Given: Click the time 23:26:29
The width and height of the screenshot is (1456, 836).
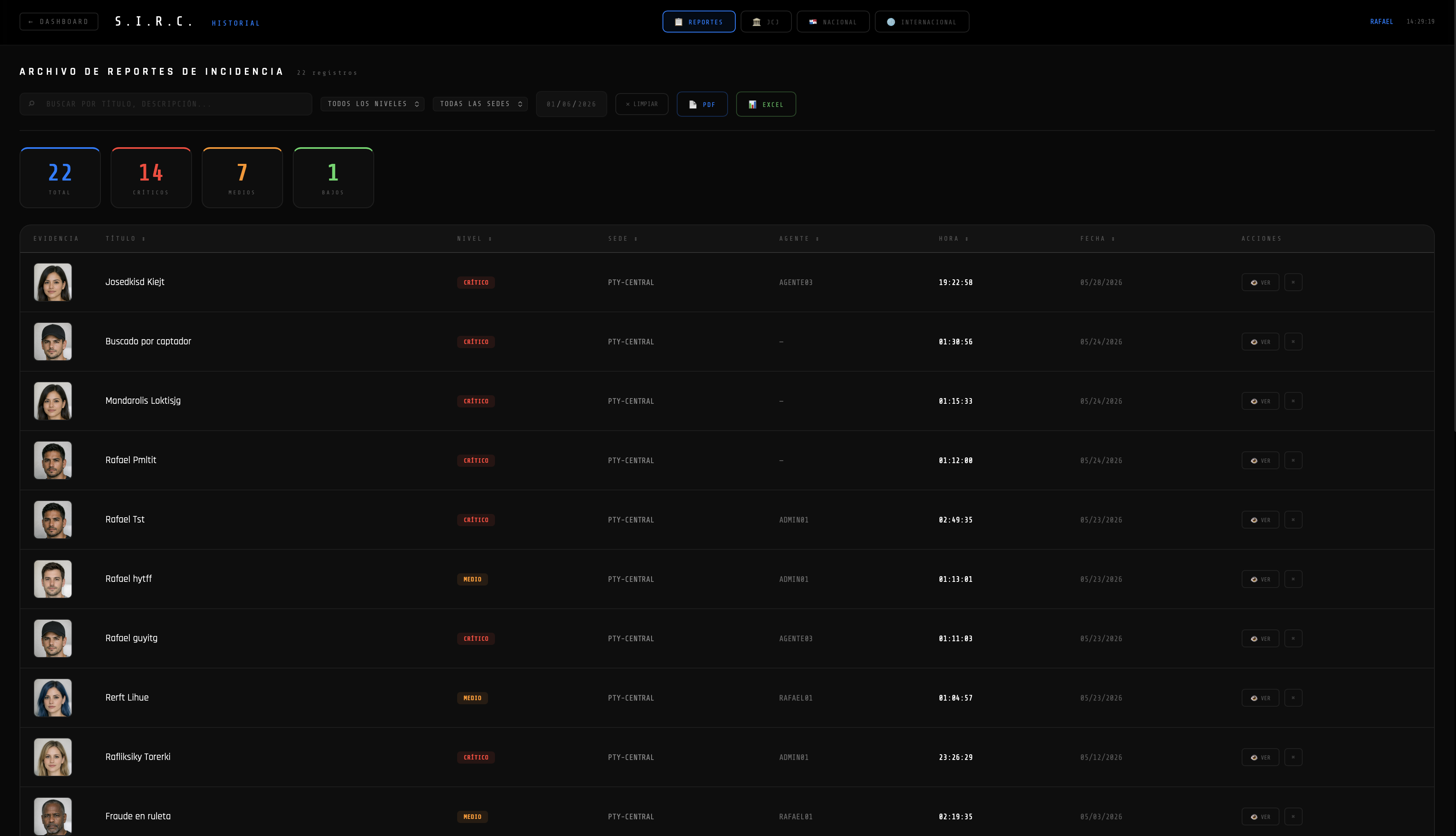Looking at the screenshot, I should coord(955,758).
